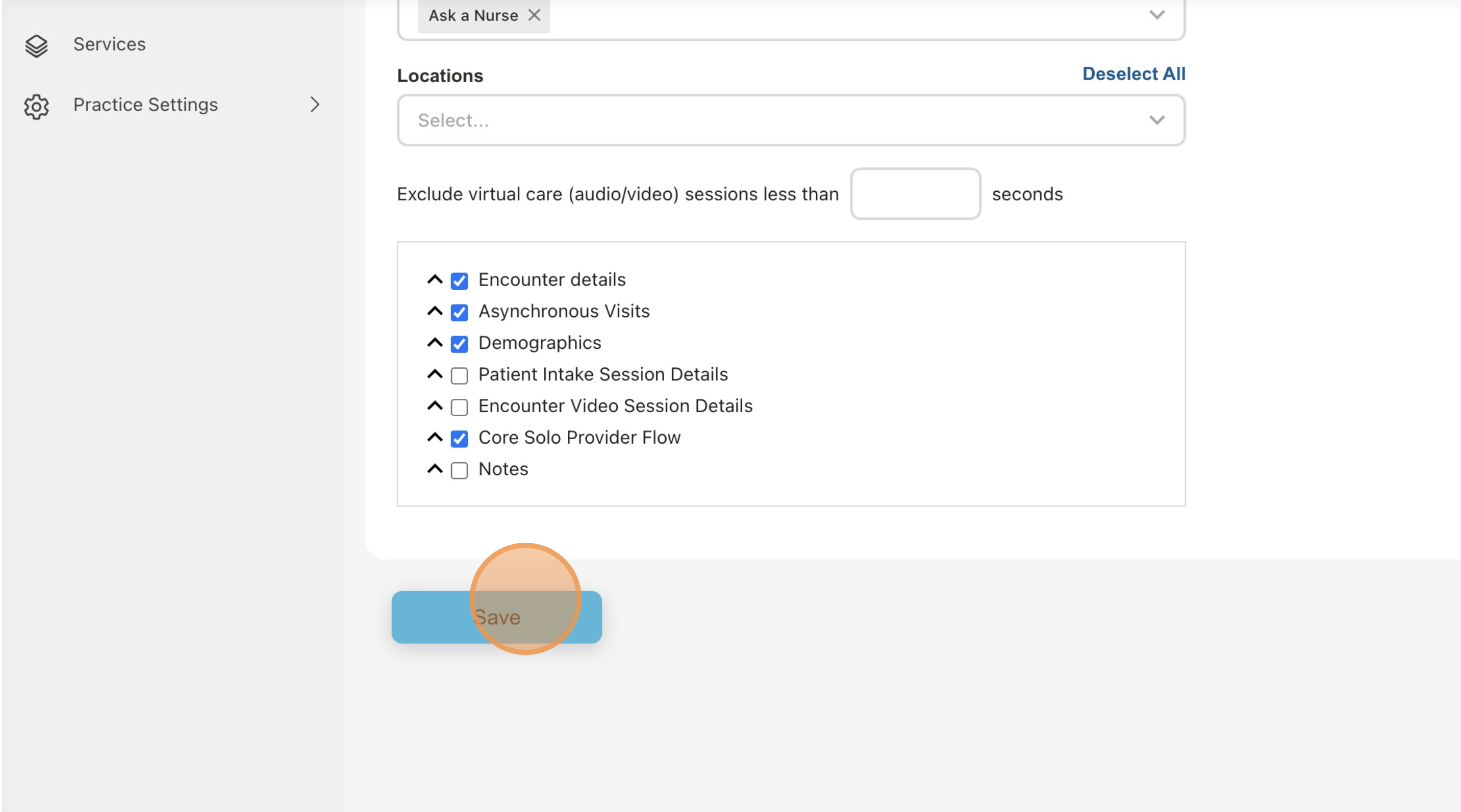Collapse the Demographics caret icon

click(x=435, y=343)
